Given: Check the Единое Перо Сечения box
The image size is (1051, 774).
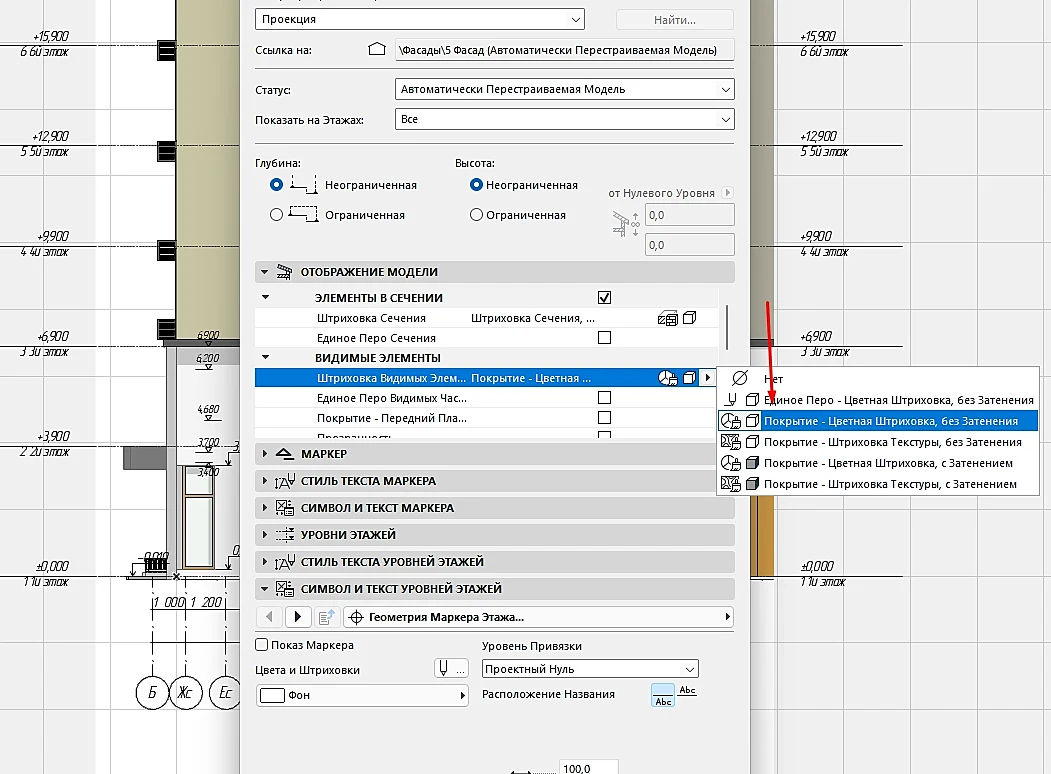Looking at the screenshot, I should tap(604, 338).
